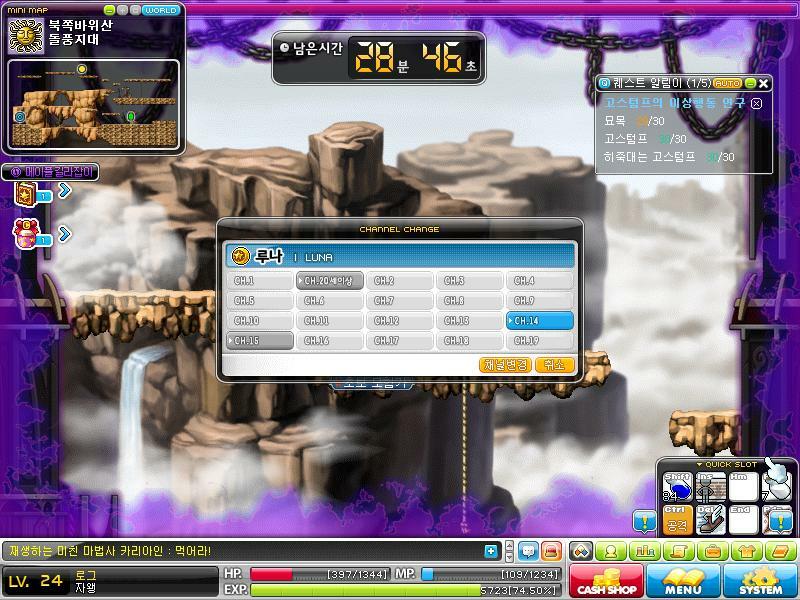Screen dimensions: 800x600
Task: Select channel CH.12
Action: pyautogui.click(x=399, y=320)
